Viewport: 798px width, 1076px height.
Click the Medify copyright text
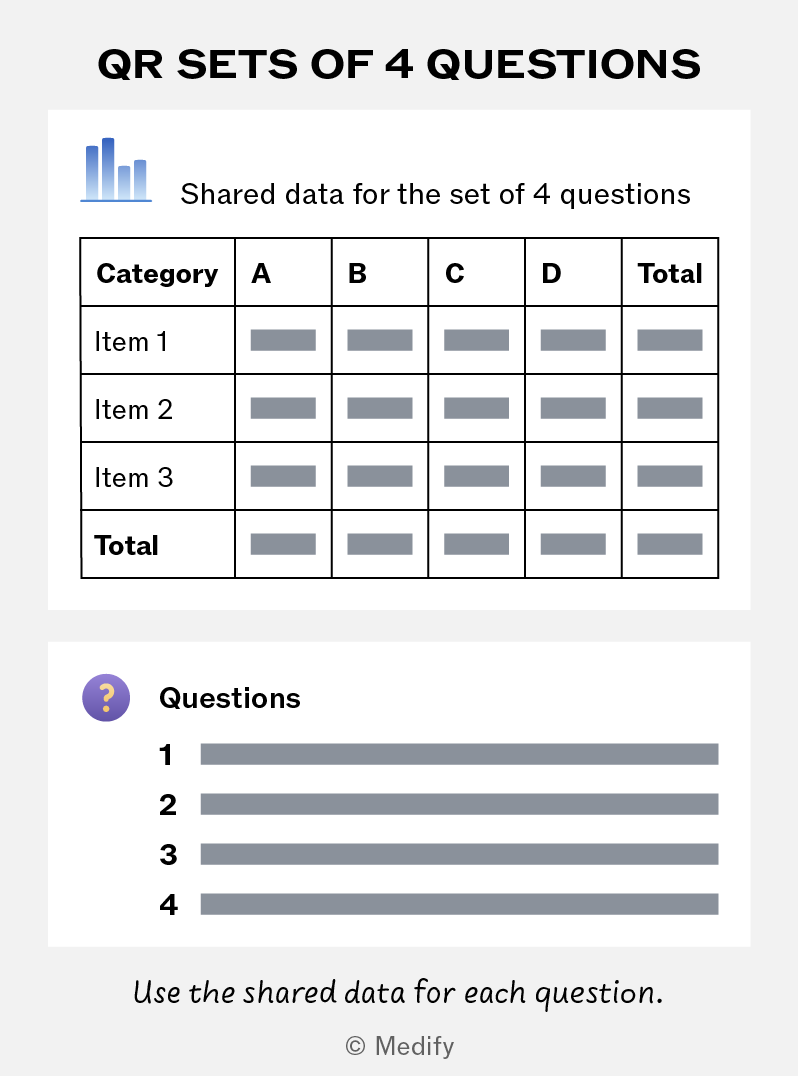pyautogui.click(x=399, y=1046)
